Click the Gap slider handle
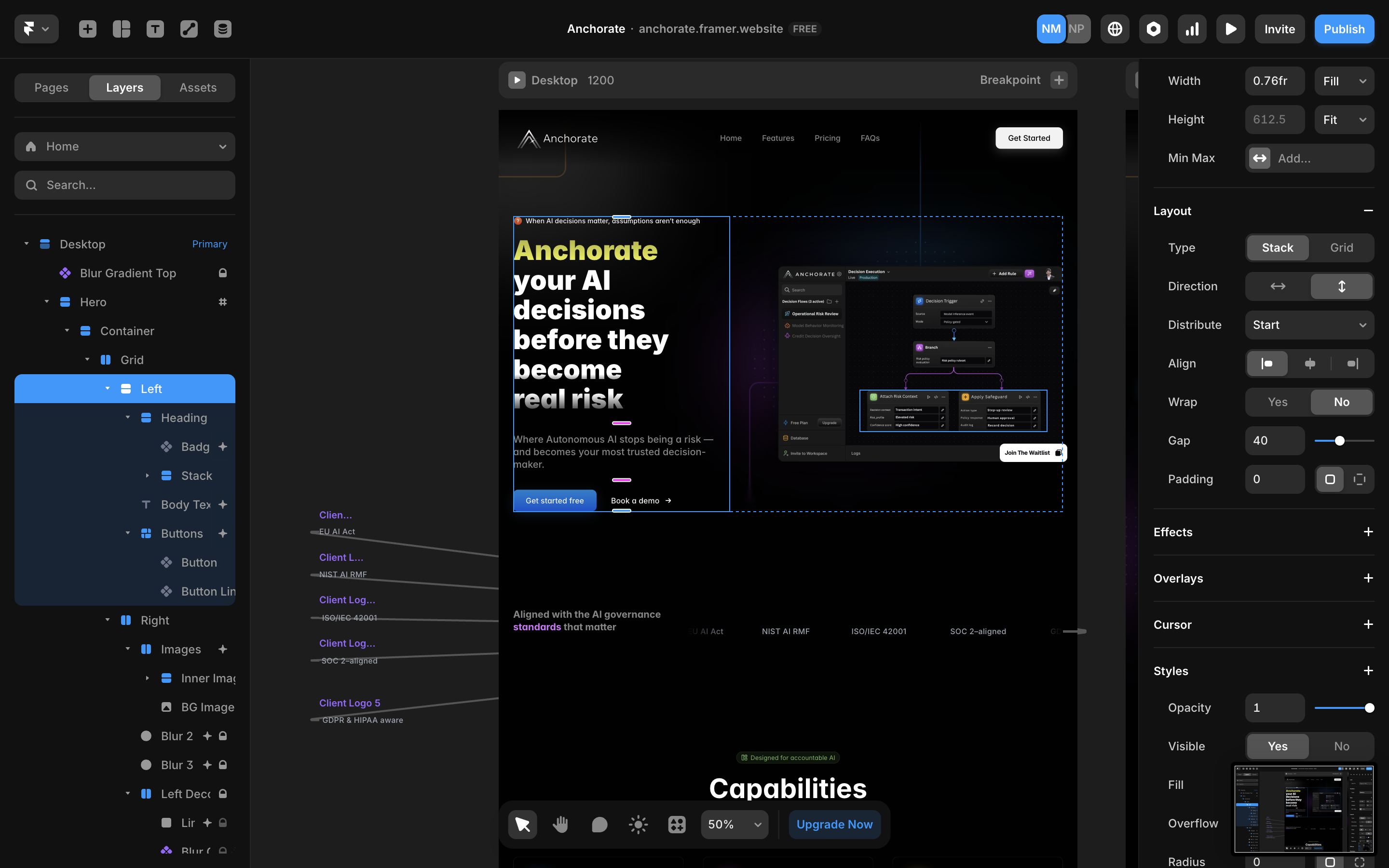 [x=1340, y=440]
